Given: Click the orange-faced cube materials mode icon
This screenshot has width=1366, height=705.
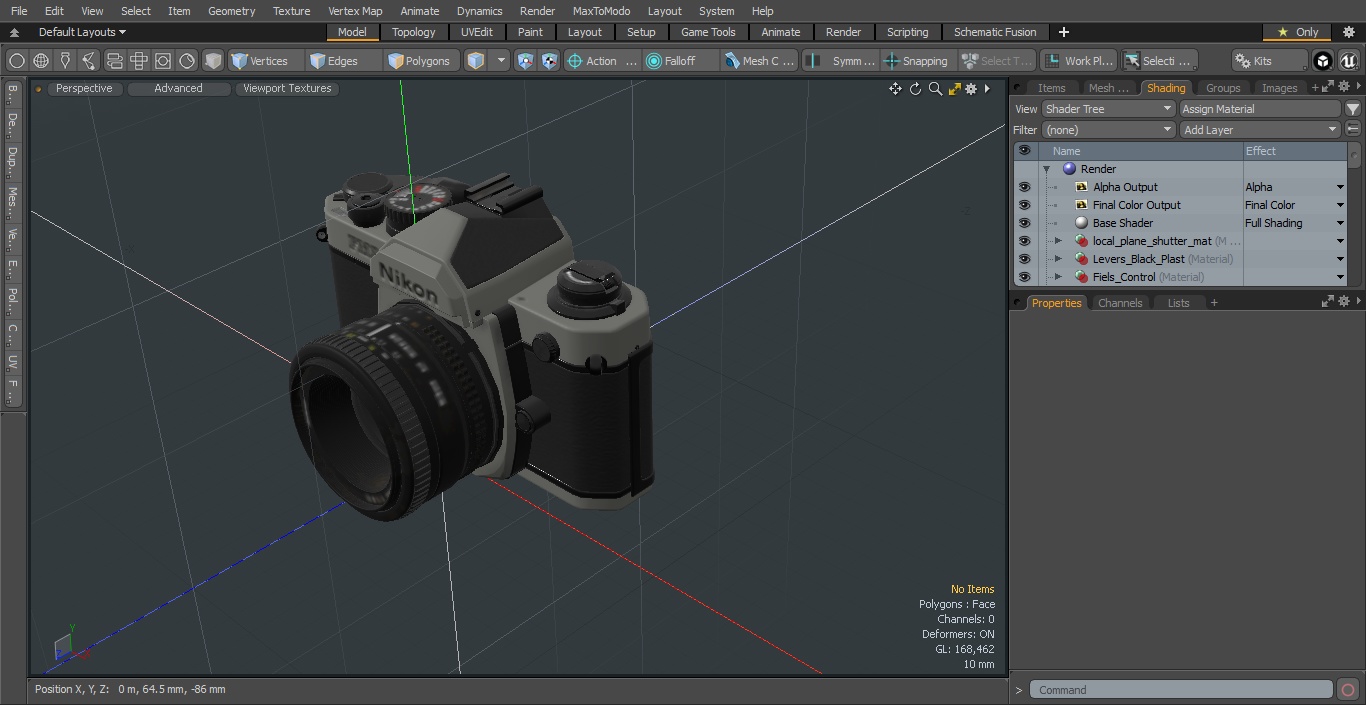Looking at the screenshot, I should [x=476, y=61].
